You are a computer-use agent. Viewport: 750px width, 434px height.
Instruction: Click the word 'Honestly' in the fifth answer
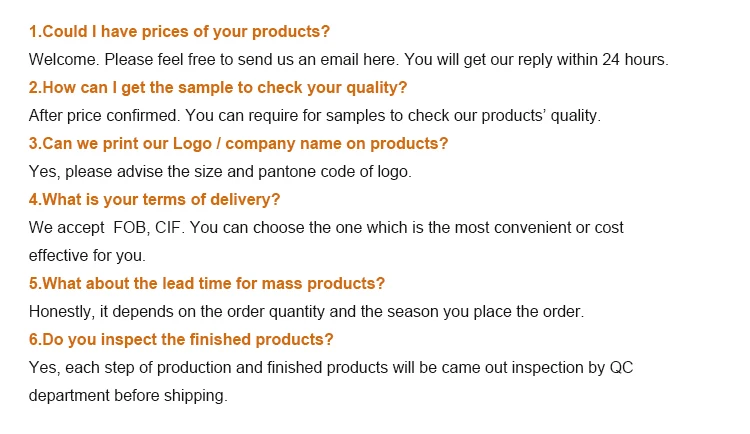click(60, 312)
